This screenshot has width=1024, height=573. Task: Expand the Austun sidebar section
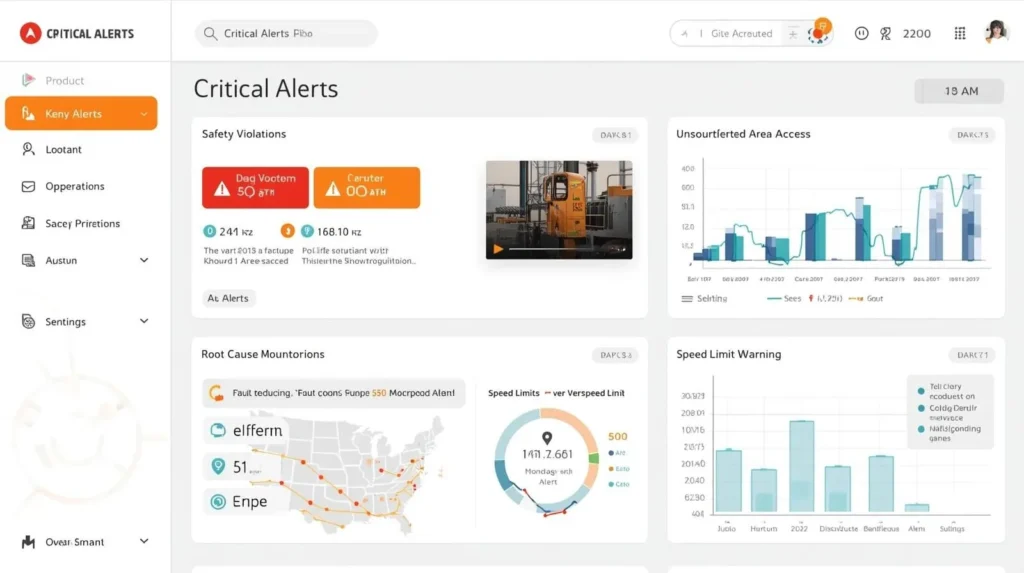click(143, 260)
